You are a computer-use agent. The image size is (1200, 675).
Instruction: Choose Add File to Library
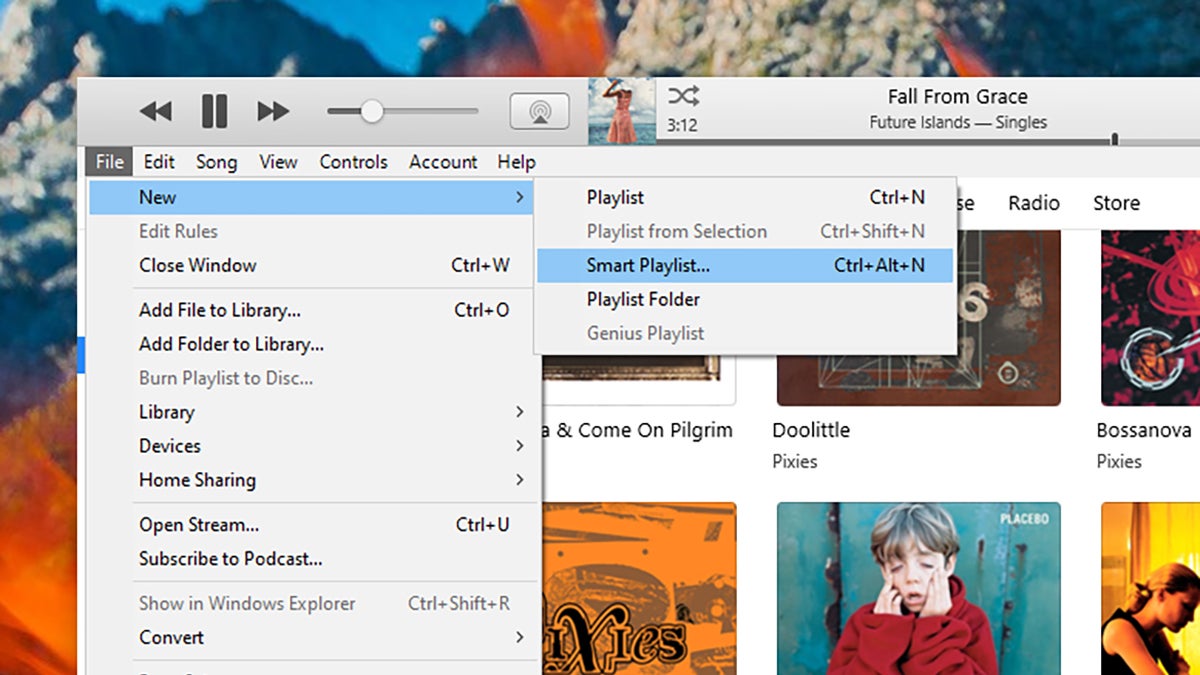220,310
